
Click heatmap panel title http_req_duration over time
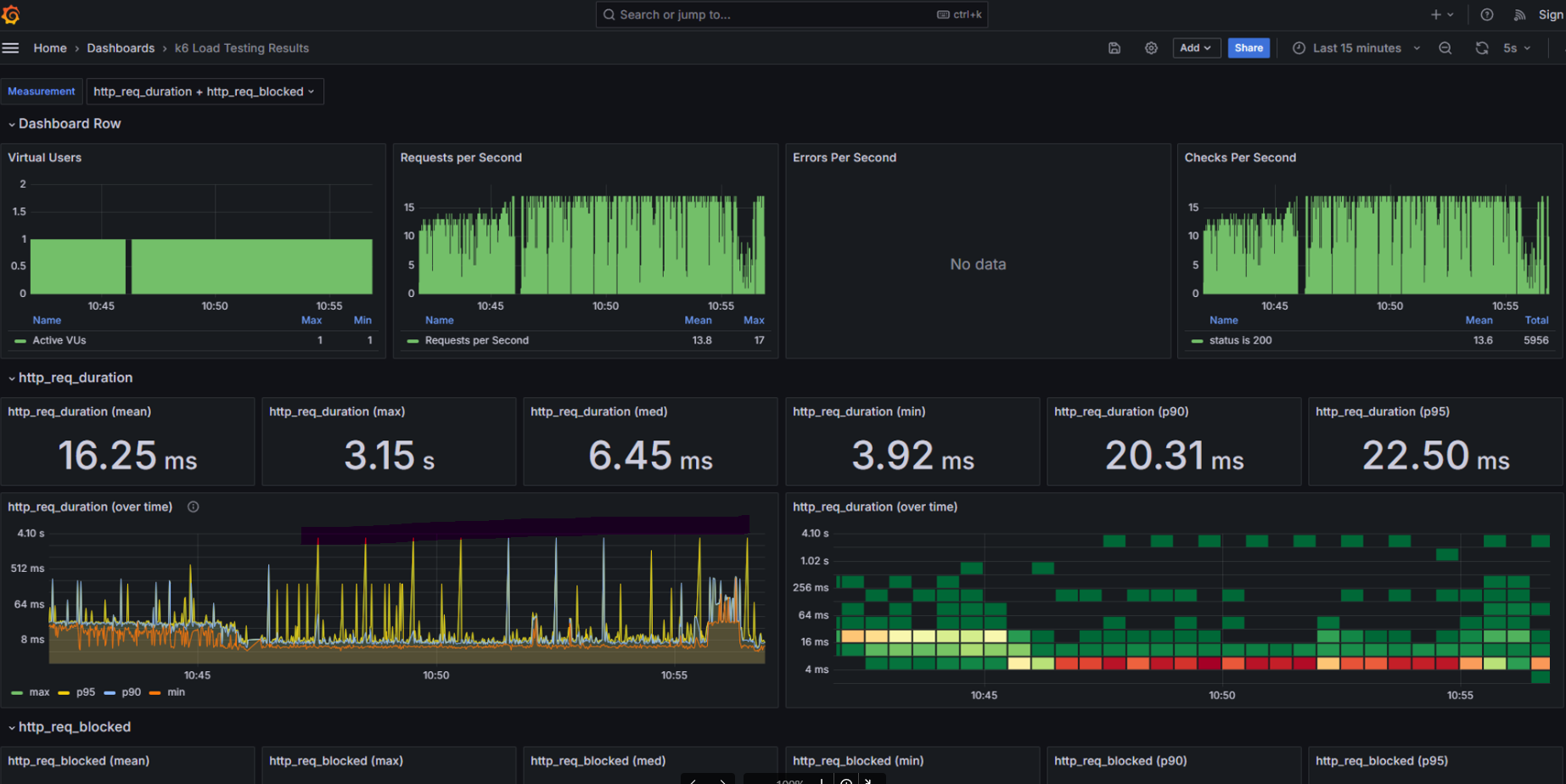875,507
